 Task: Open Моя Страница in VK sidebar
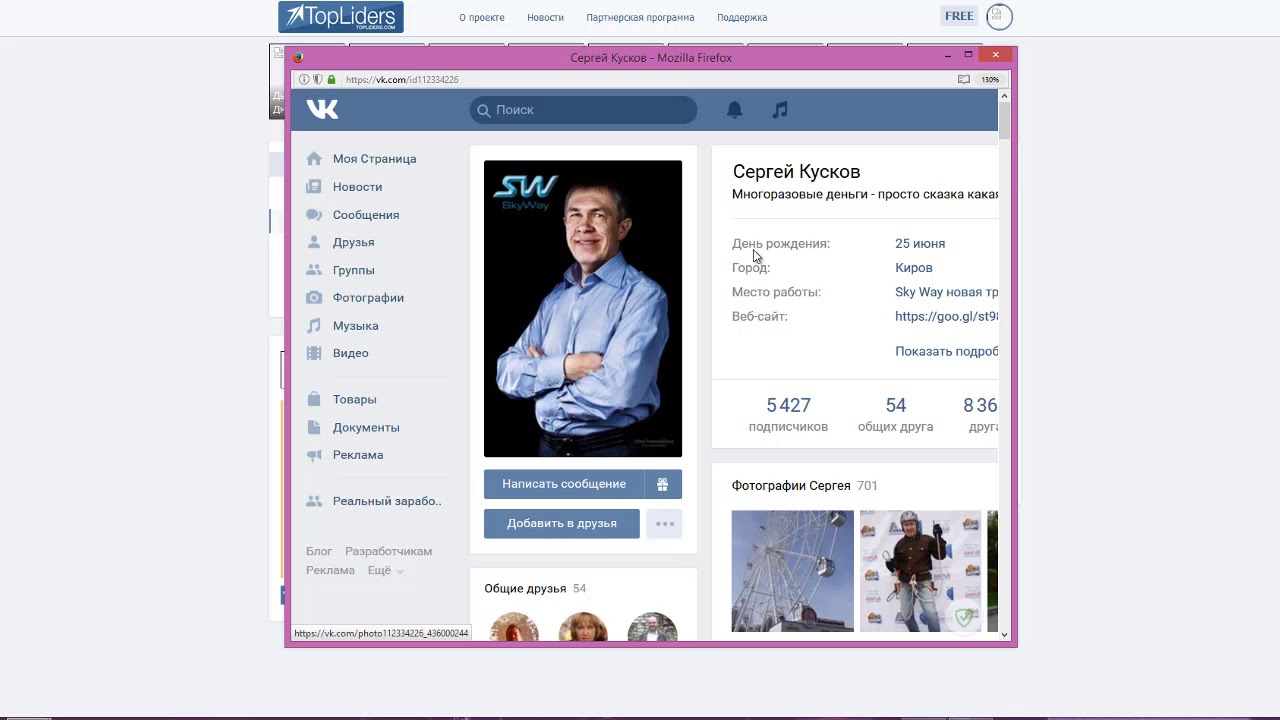(x=374, y=158)
